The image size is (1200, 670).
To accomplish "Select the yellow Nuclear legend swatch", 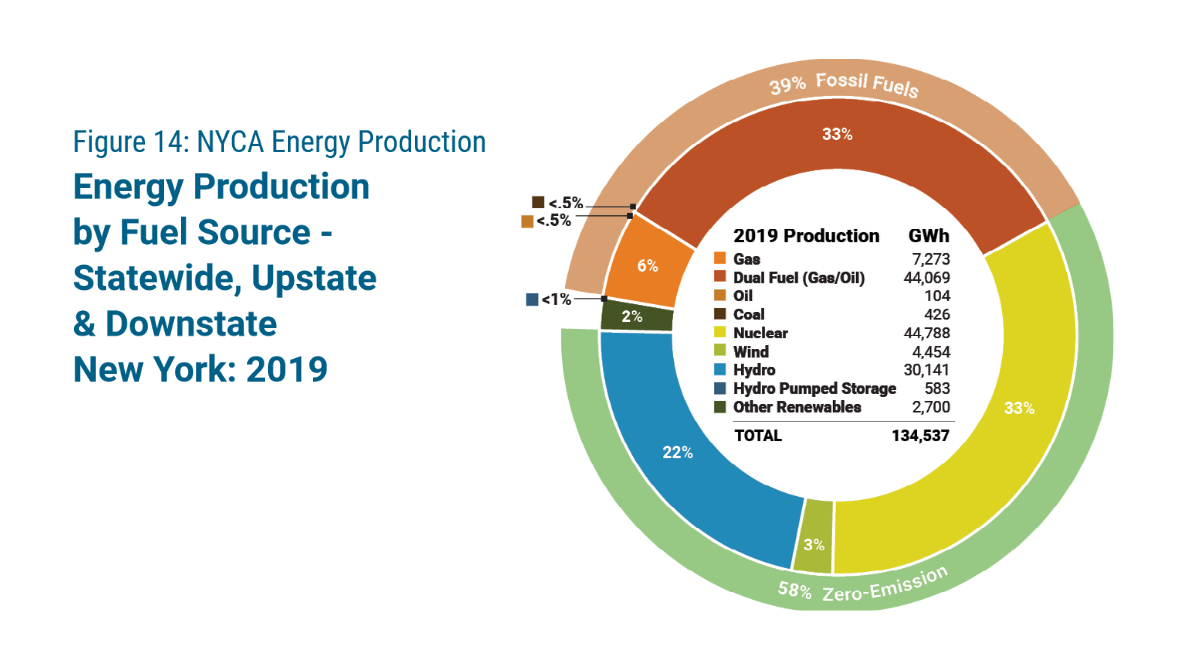I will pos(719,333).
